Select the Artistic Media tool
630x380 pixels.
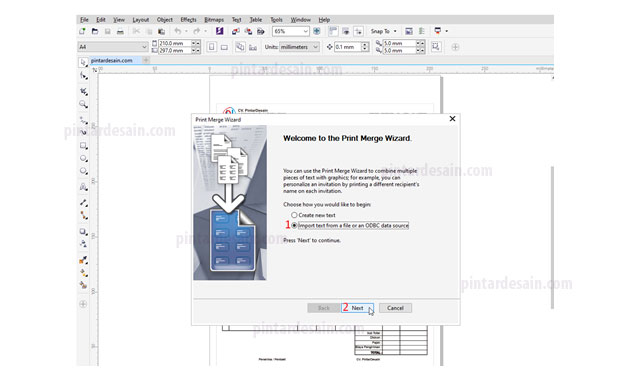pyautogui.click(x=83, y=132)
